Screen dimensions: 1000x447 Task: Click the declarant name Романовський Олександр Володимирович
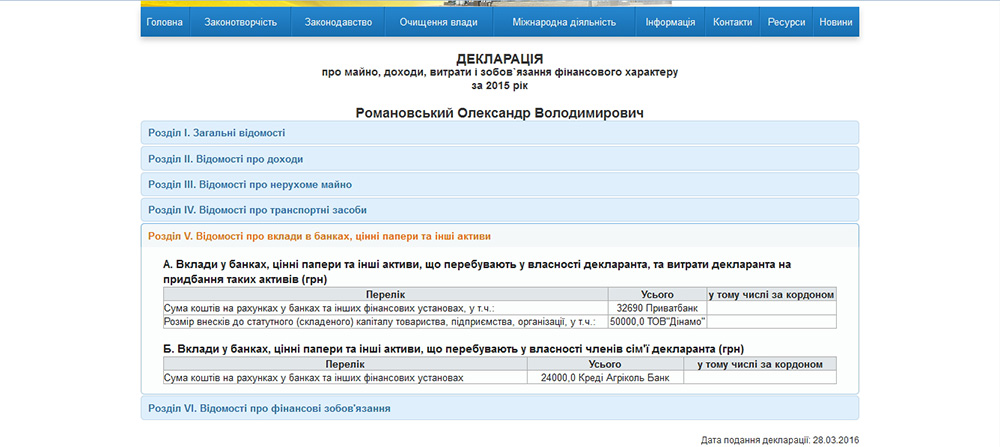click(x=499, y=113)
